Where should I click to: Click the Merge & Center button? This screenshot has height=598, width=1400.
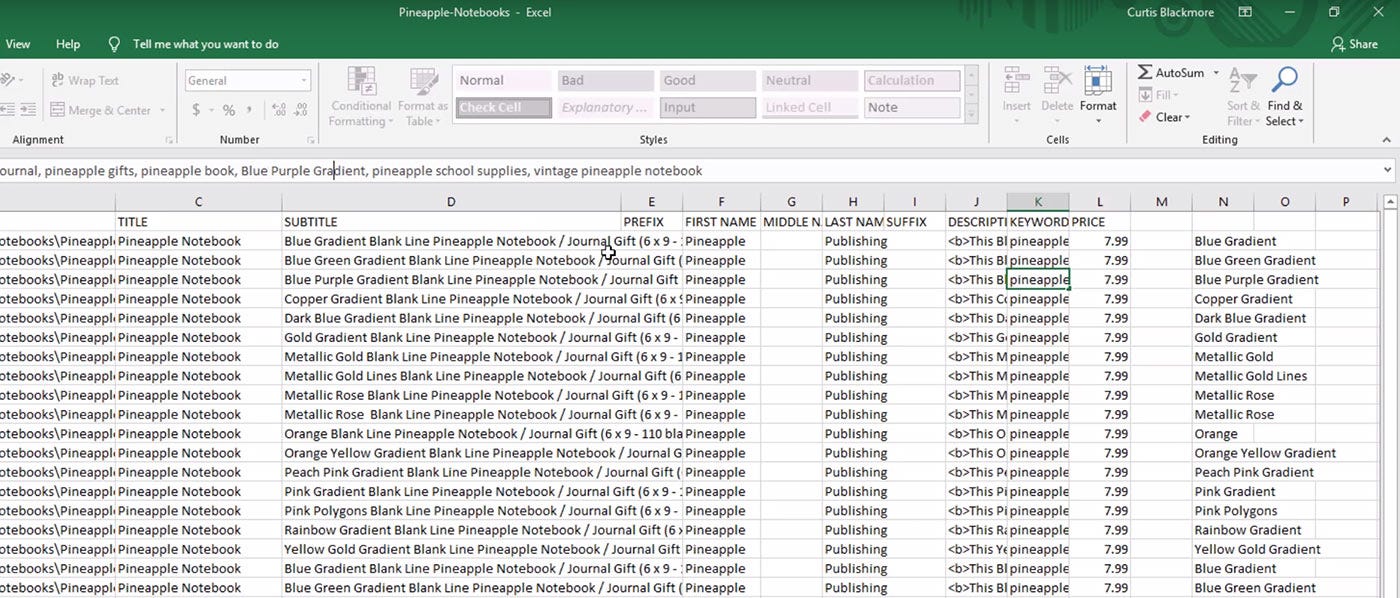[x=100, y=110]
